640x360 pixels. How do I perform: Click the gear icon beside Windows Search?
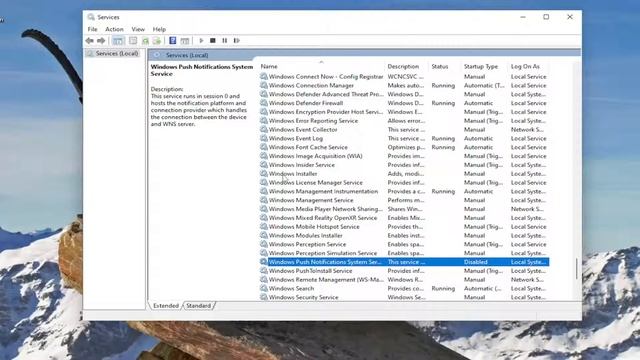coord(264,288)
